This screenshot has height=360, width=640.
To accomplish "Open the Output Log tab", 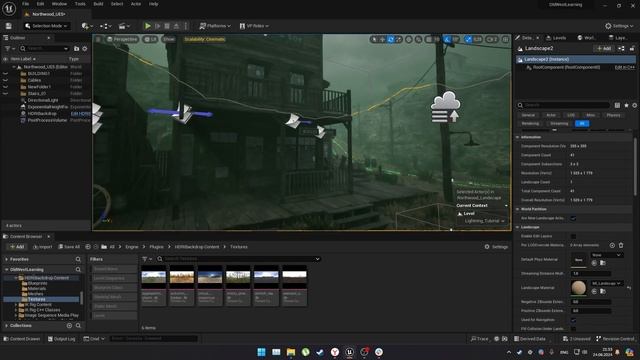I will (62, 339).
